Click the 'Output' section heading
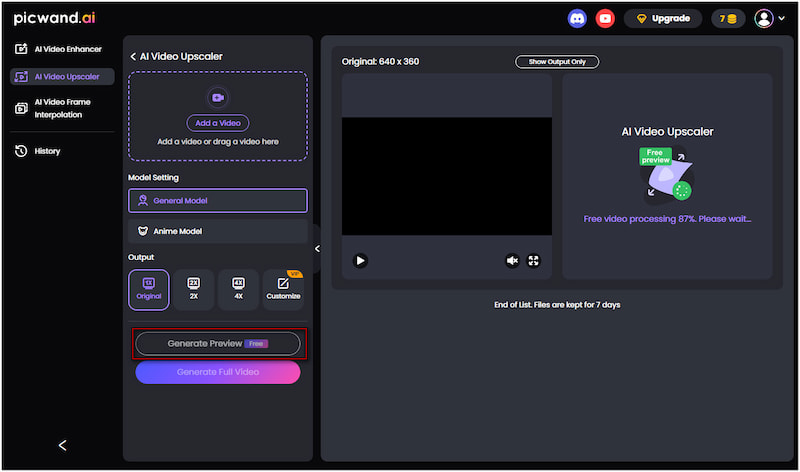Screen dimensions: 800x472 click(x=141, y=257)
